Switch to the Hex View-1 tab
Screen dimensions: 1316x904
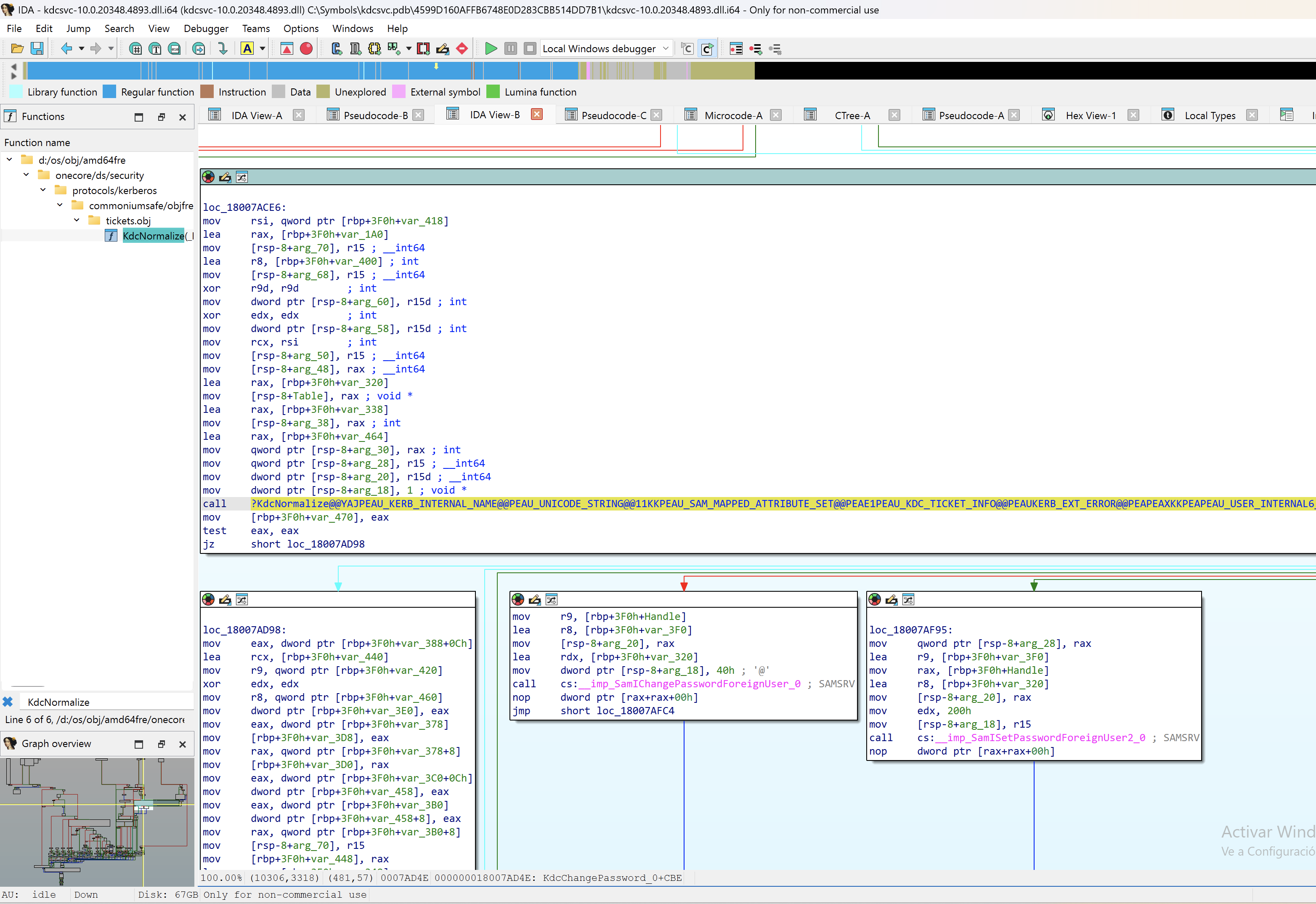click(1090, 116)
